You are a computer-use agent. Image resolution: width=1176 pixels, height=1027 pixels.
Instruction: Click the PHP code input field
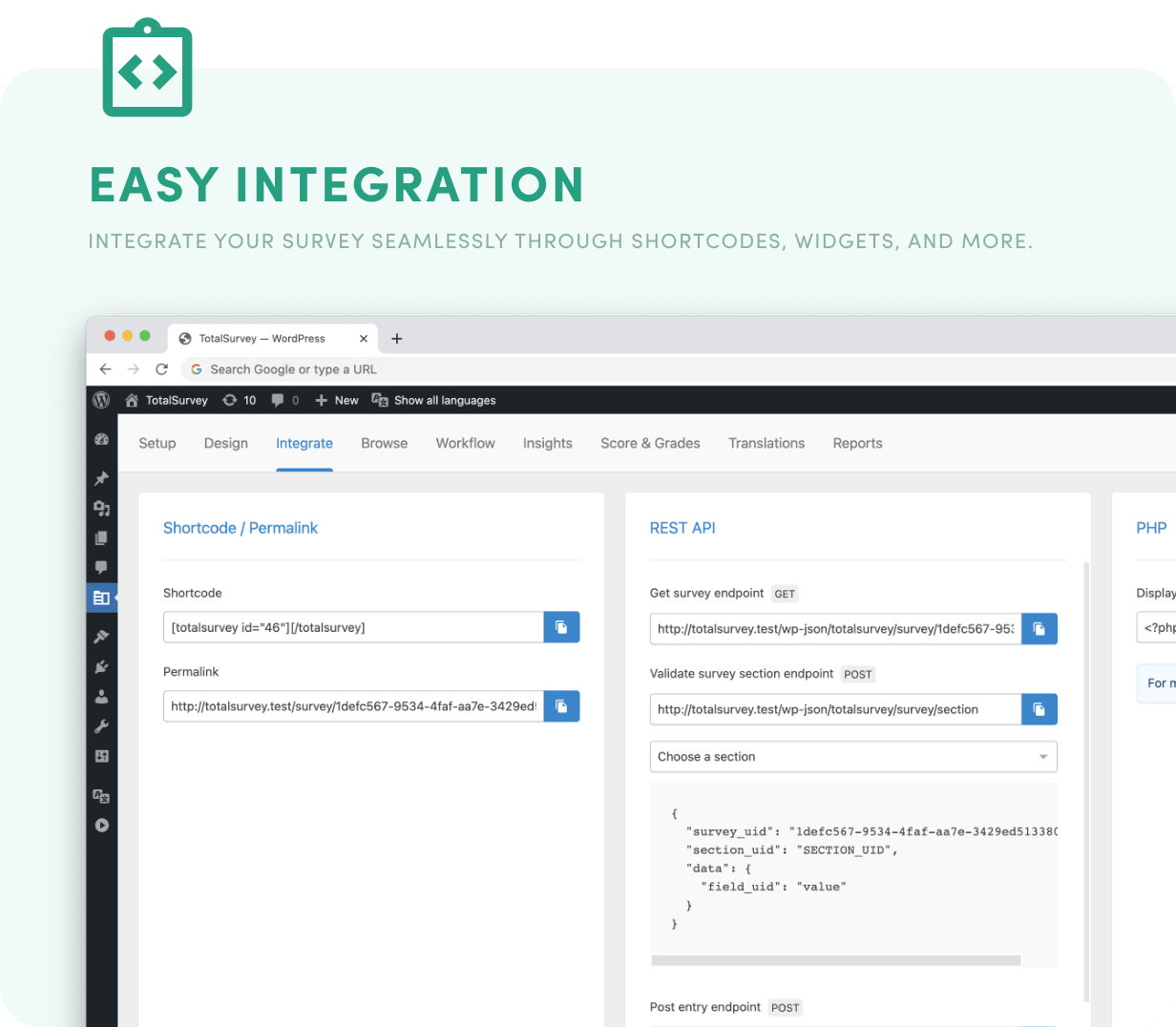[1156, 627]
